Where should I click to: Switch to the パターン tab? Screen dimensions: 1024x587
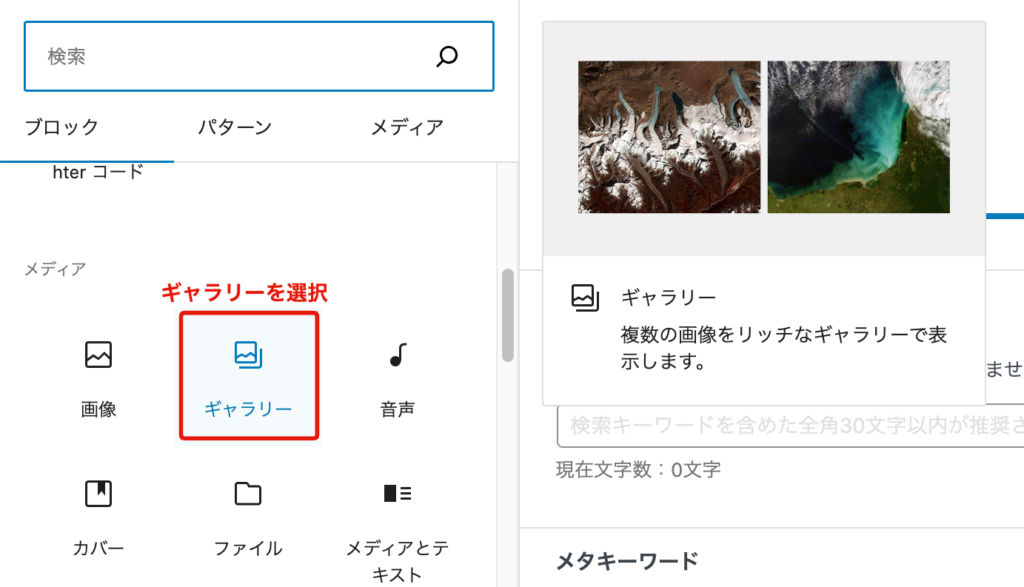pyautogui.click(x=234, y=127)
